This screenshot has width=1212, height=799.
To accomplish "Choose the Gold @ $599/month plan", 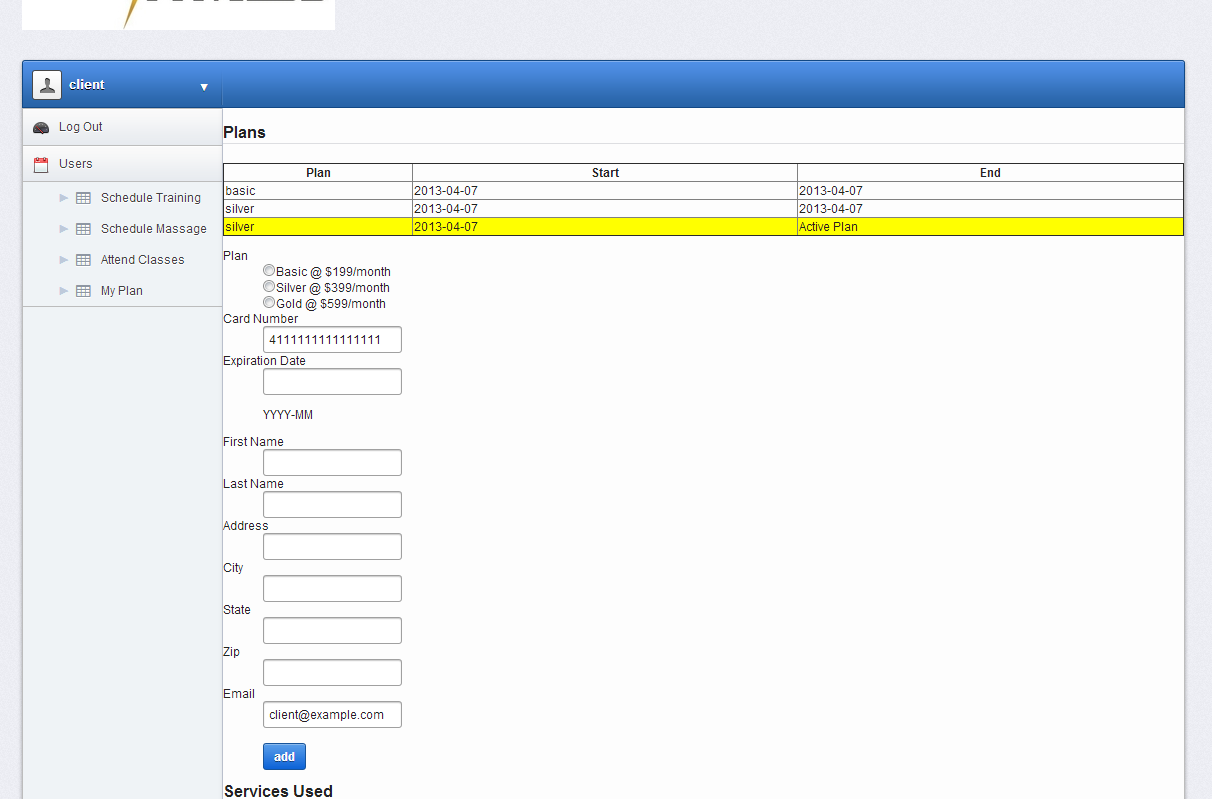I will (269, 302).
